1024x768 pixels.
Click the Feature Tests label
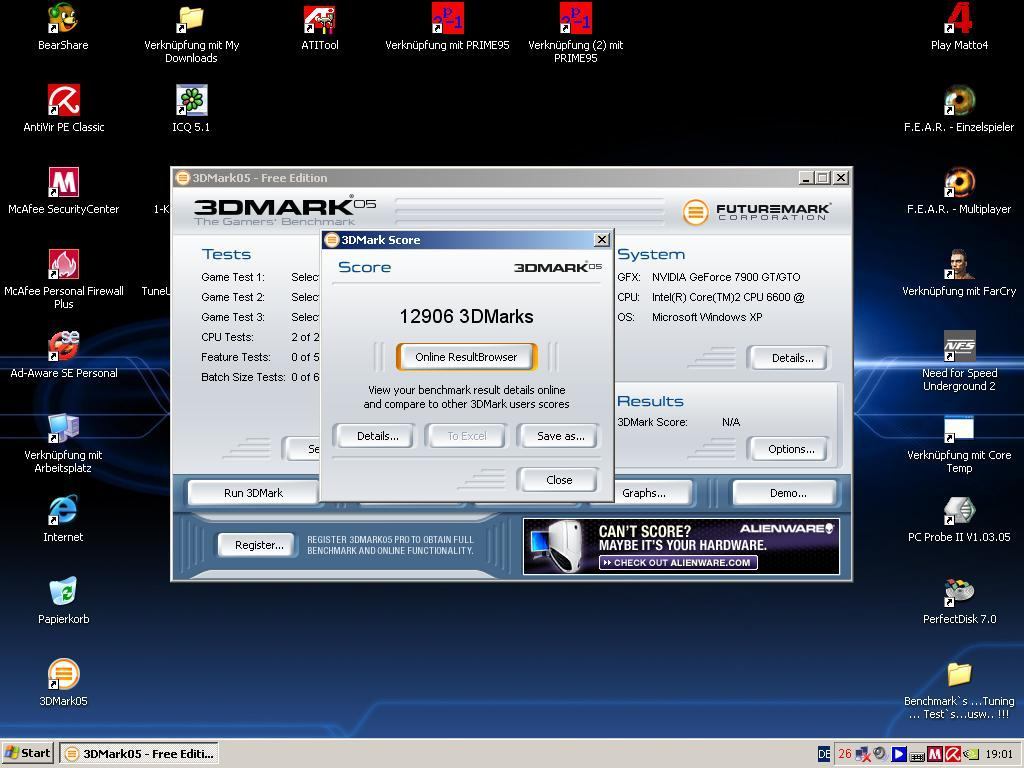(236, 357)
